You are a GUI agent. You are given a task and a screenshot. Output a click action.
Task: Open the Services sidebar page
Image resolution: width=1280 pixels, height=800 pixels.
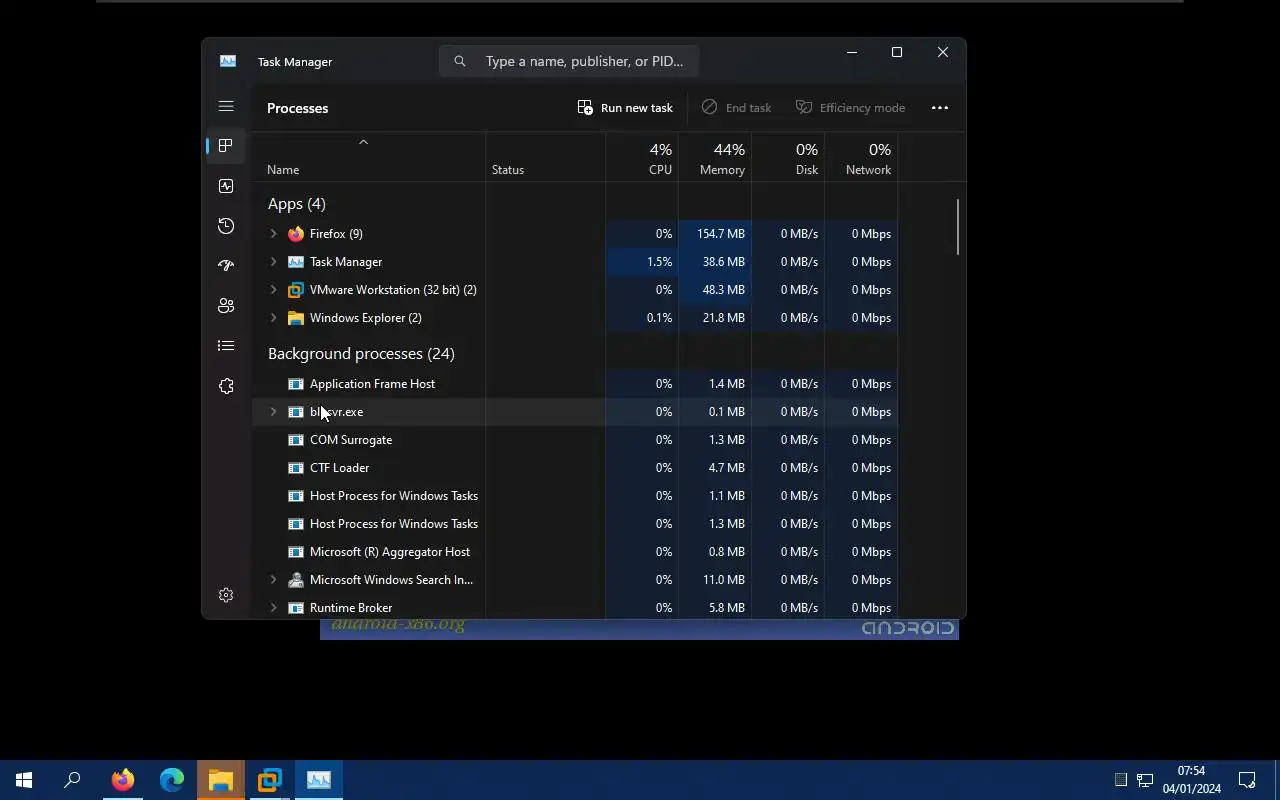pyautogui.click(x=226, y=386)
